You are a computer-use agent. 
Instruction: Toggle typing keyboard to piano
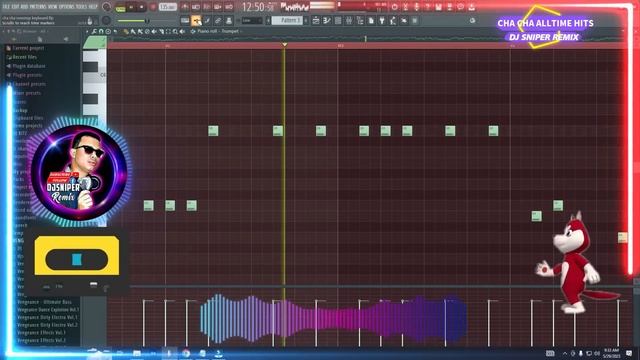tap(185, 20)
